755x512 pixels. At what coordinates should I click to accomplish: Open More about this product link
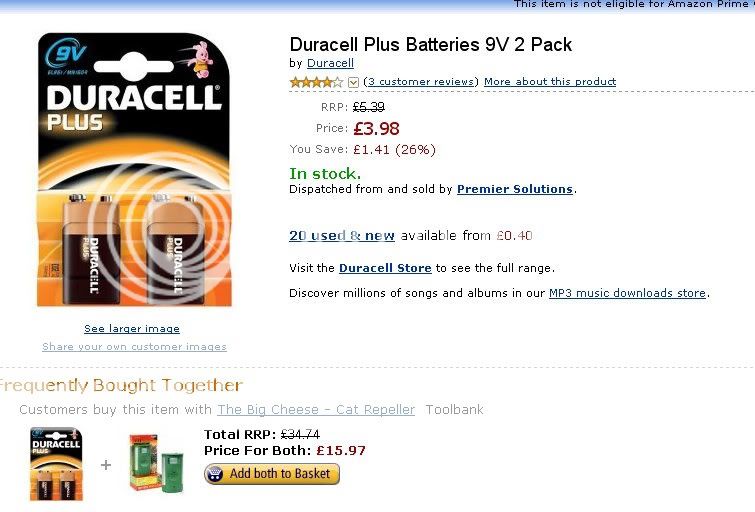(x=550, y=81)
